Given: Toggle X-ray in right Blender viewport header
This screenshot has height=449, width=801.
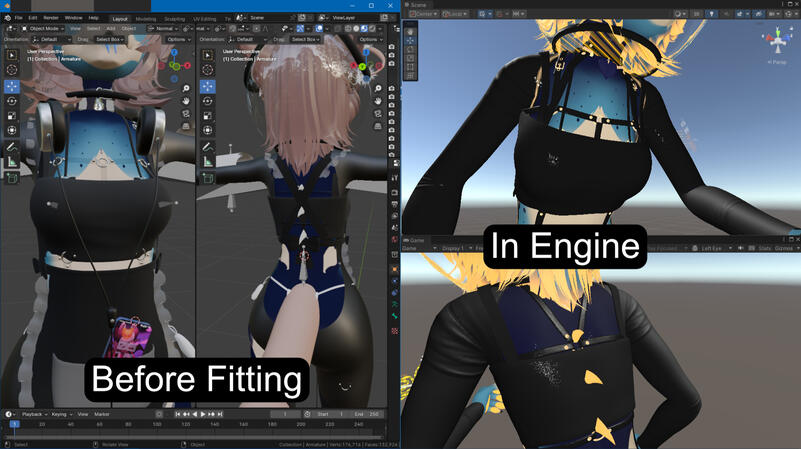Looking at the screenshot, I should 338,29.
